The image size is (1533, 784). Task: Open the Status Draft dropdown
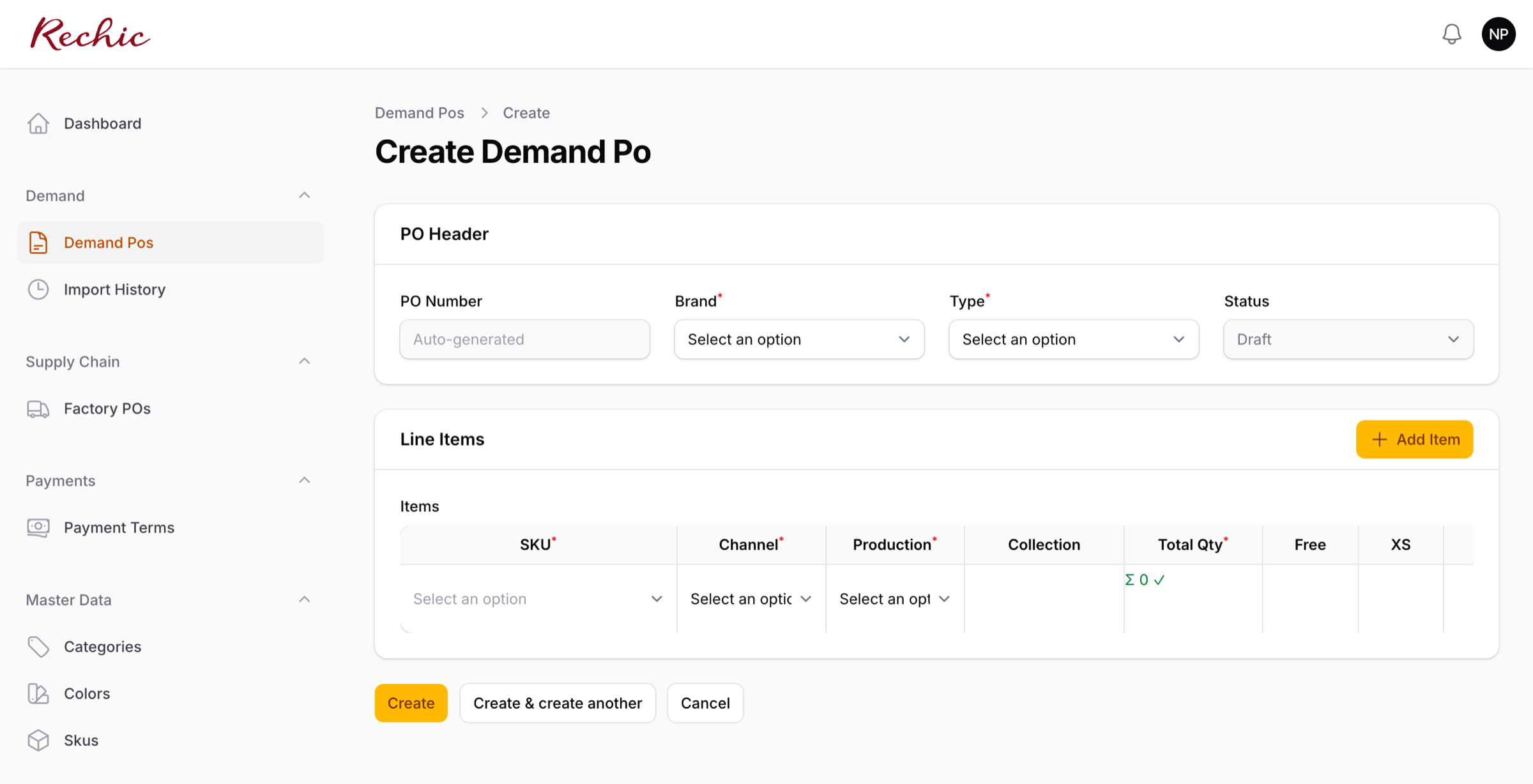coord(1348,339)
